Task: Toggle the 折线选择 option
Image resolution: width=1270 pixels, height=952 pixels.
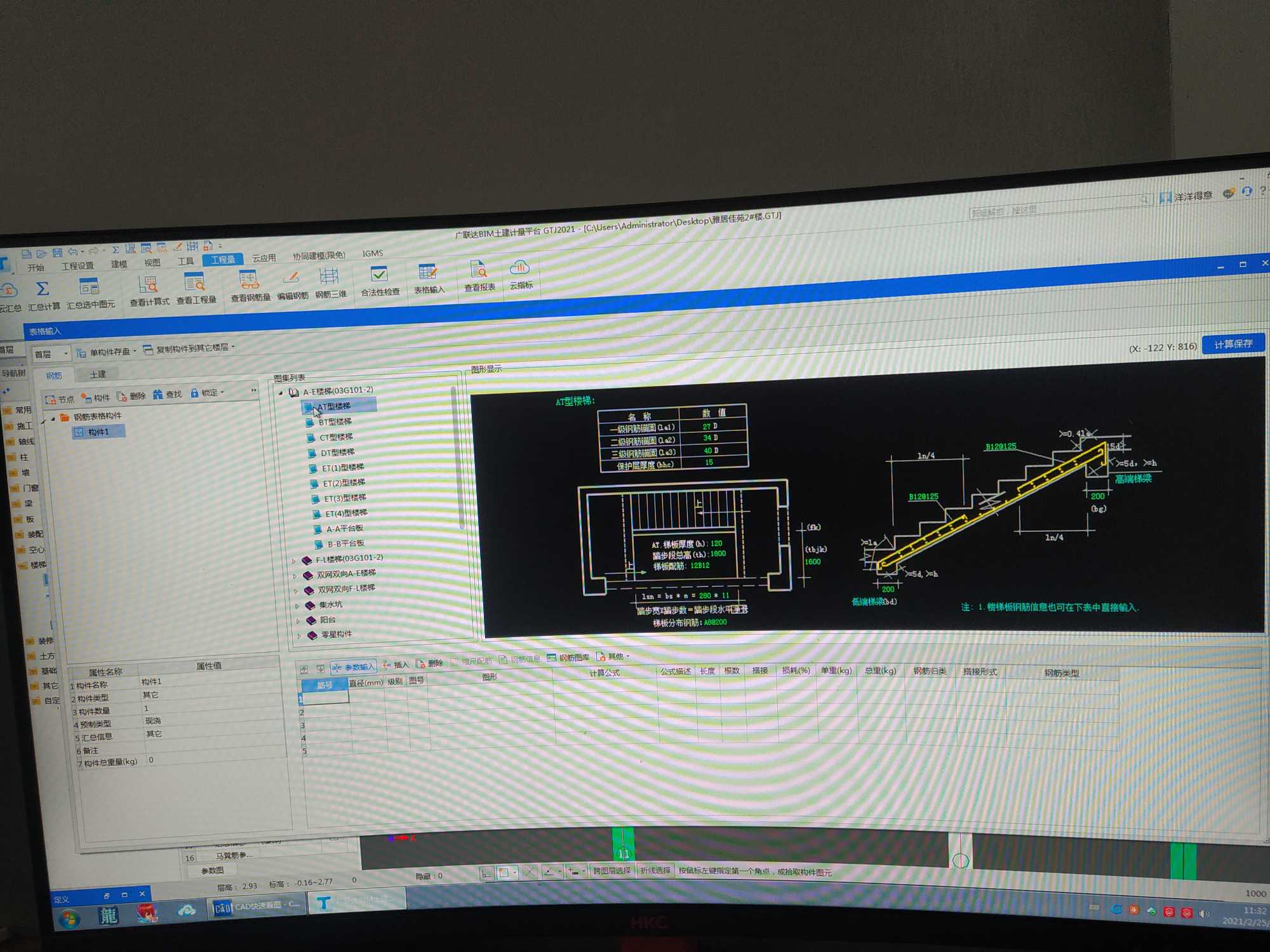Action: pos(655,870)
